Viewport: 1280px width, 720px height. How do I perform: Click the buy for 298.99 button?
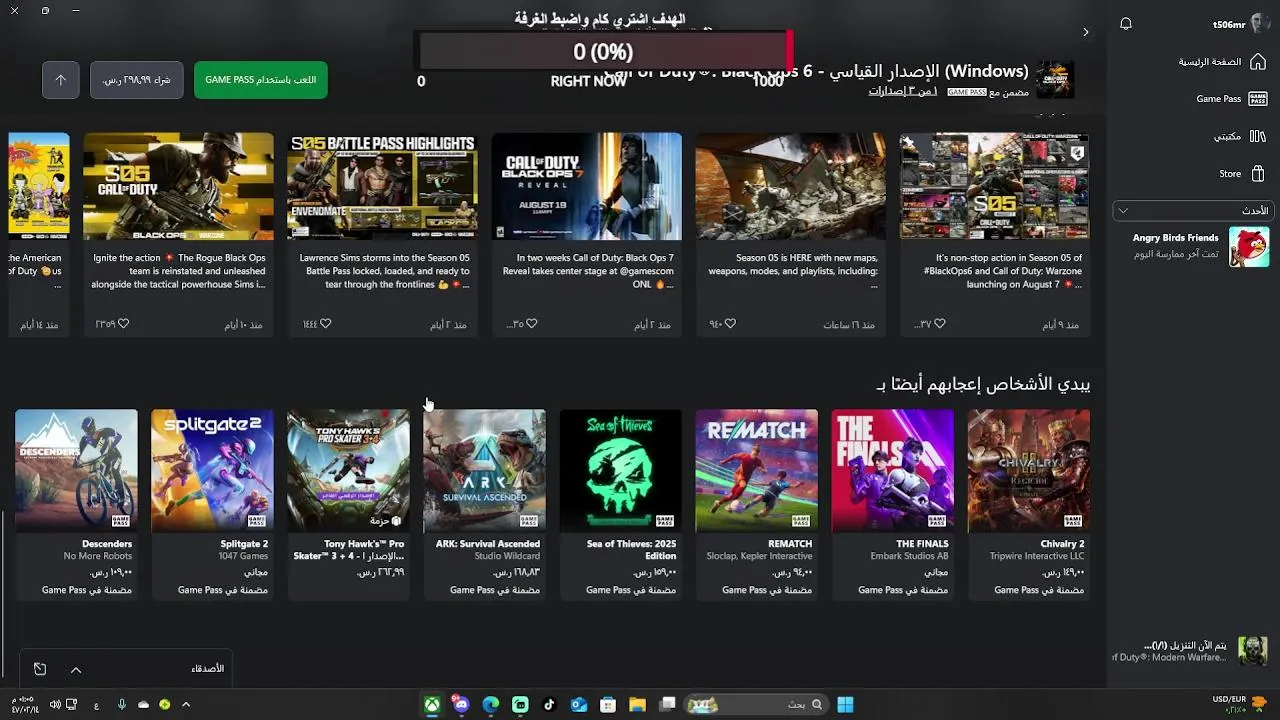click(137, 80)
